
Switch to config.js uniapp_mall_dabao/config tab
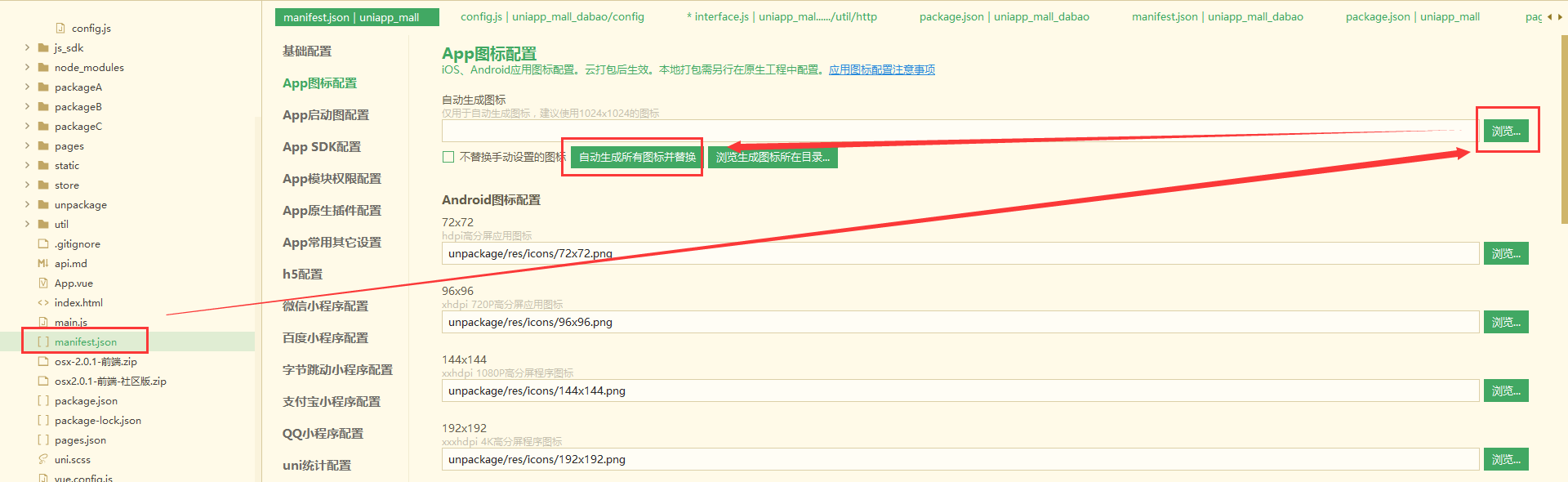point(552,16)
